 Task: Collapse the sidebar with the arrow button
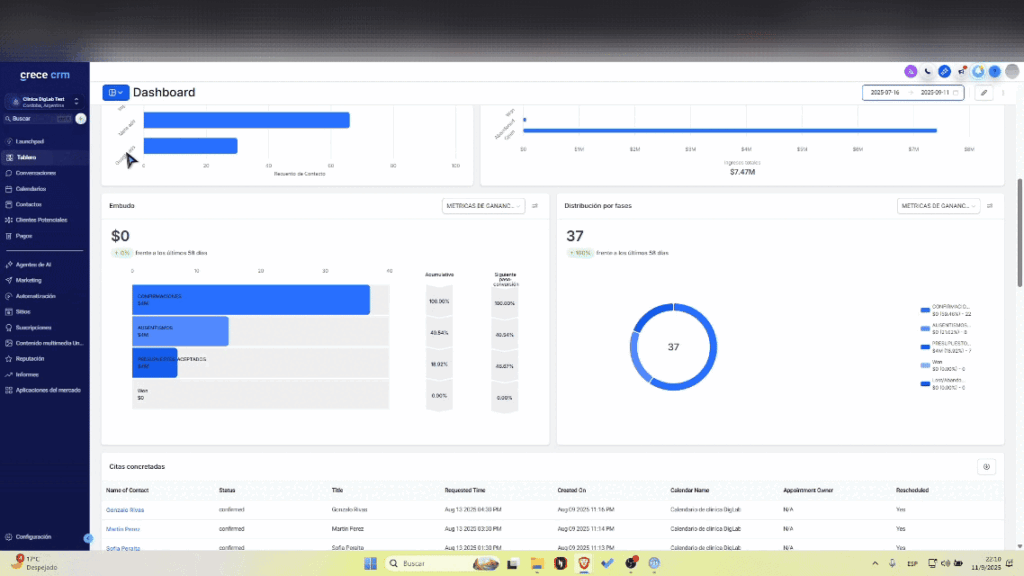coord(88,539)
